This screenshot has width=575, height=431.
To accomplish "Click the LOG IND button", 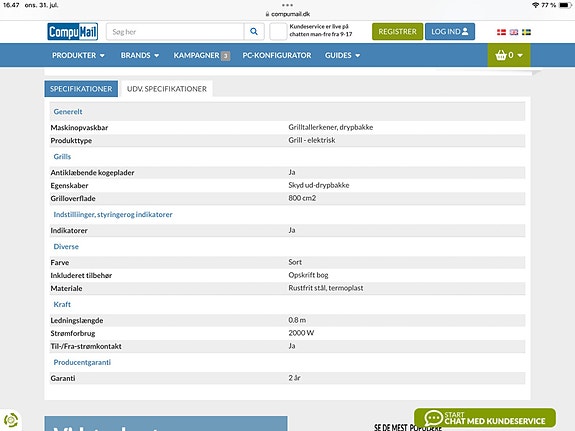I will (x=450, y=32).
